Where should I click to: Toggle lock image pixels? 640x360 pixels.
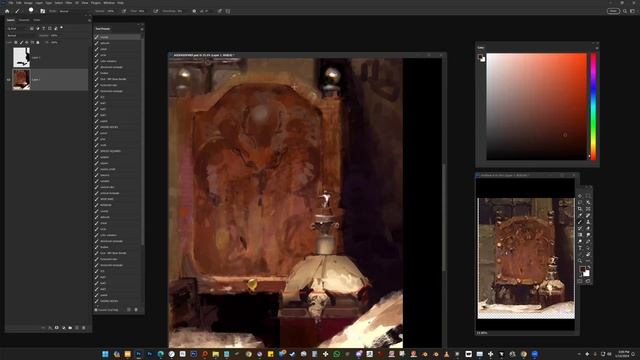pyautogui.click(x=21, y=42)
